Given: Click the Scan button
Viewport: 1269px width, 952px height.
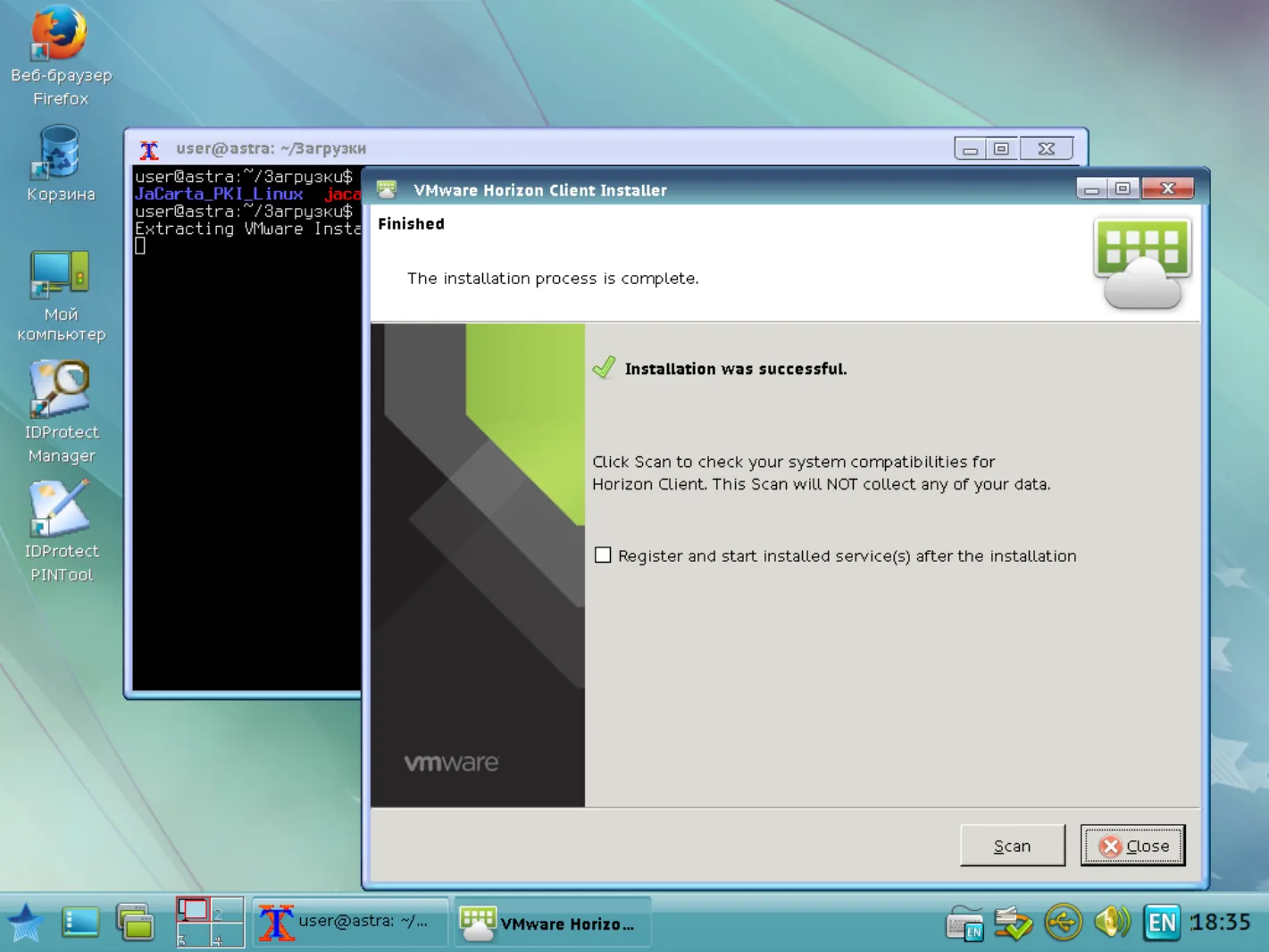Looking at the screenshot, I should point(1013,846).
